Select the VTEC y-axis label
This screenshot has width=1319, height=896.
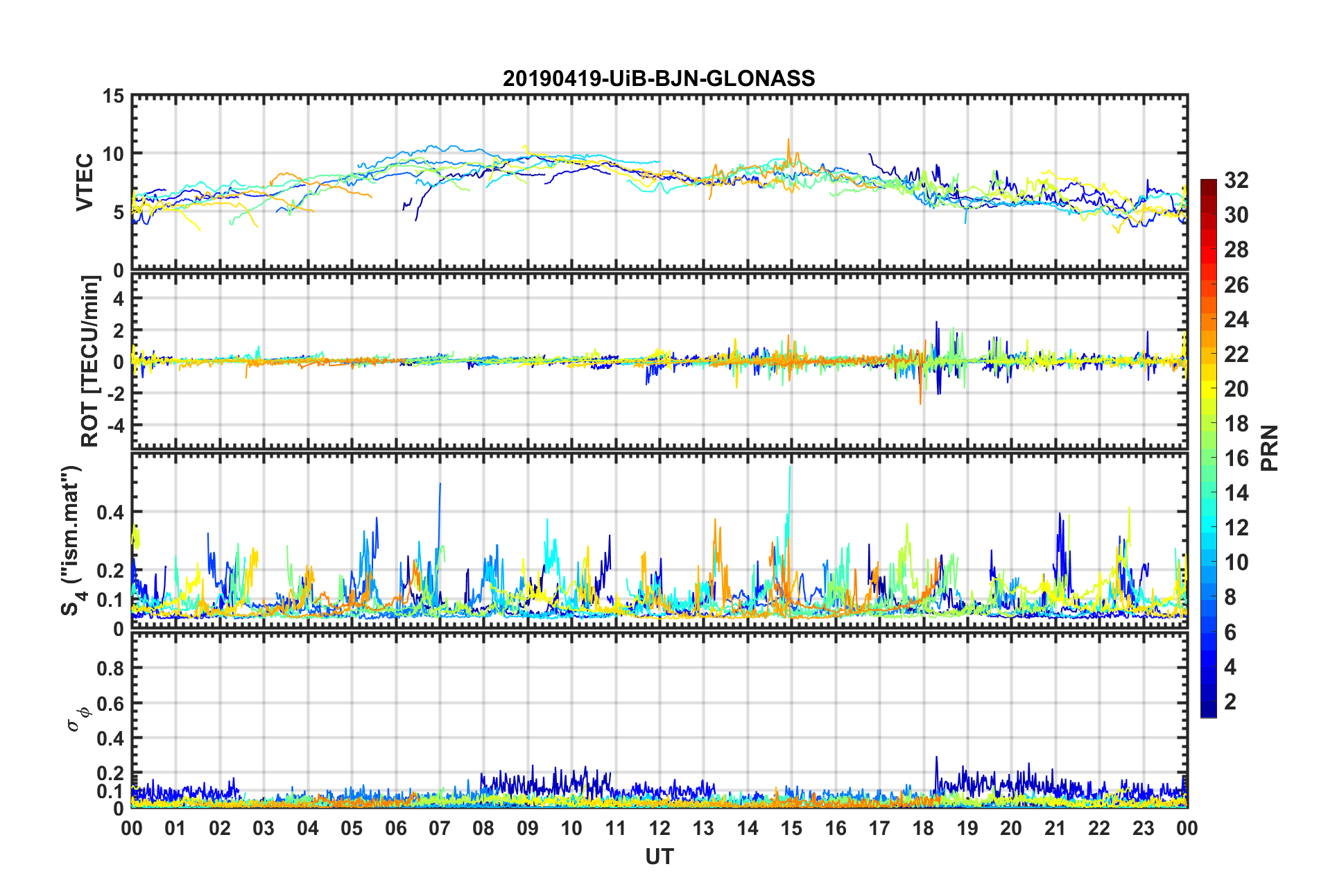pos(85,183)
